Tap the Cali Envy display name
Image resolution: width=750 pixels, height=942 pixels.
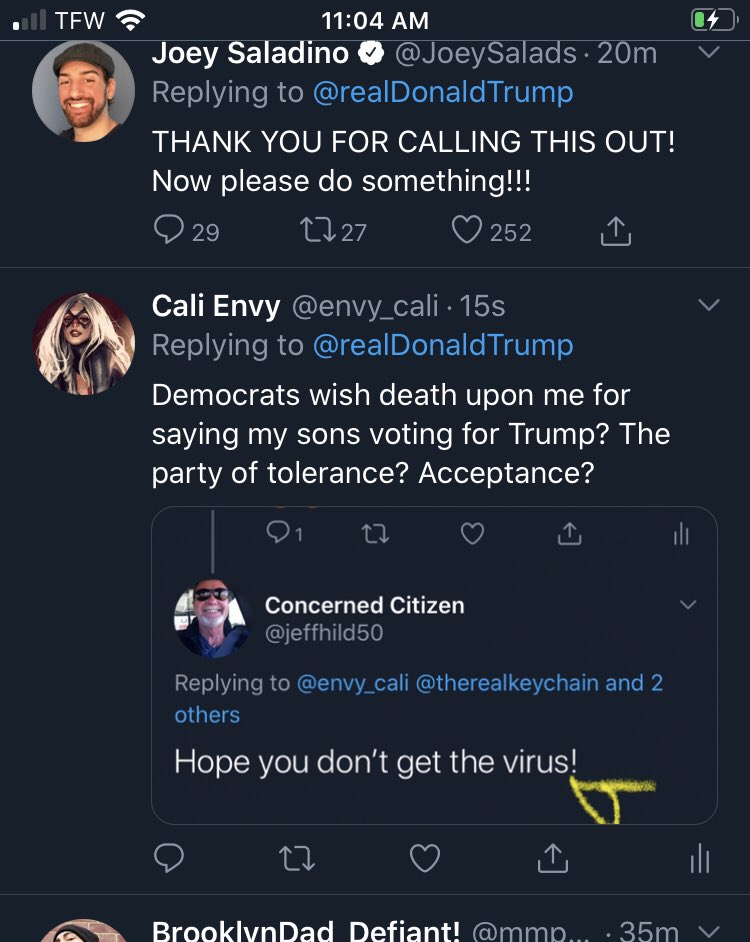click(216, 306)
